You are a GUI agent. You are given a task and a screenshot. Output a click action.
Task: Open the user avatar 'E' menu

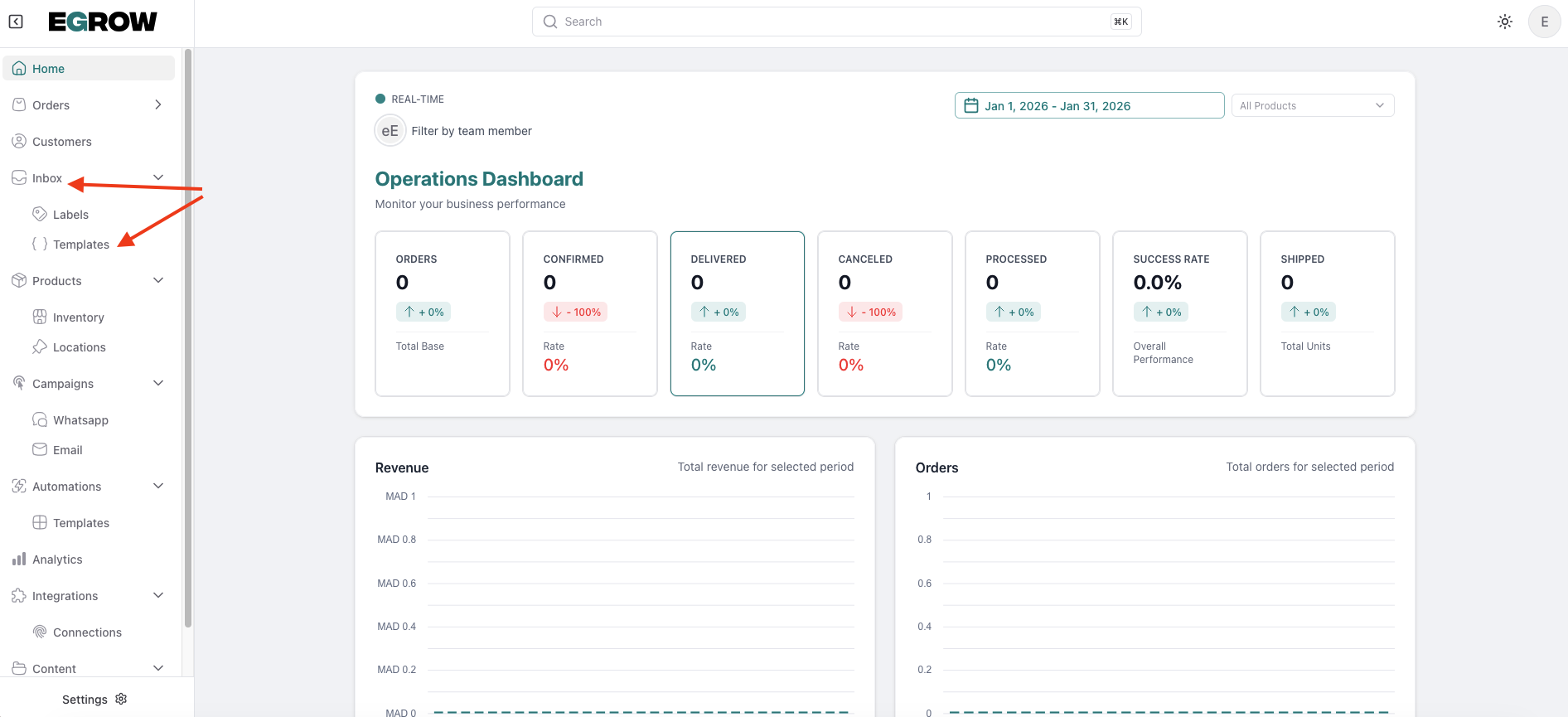click(1544, 22)
